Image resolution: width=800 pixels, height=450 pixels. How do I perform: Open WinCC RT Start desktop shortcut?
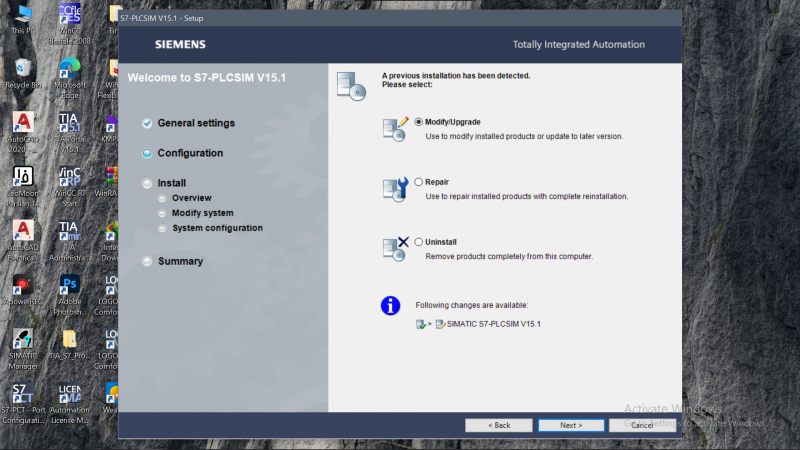click(70, 186)
